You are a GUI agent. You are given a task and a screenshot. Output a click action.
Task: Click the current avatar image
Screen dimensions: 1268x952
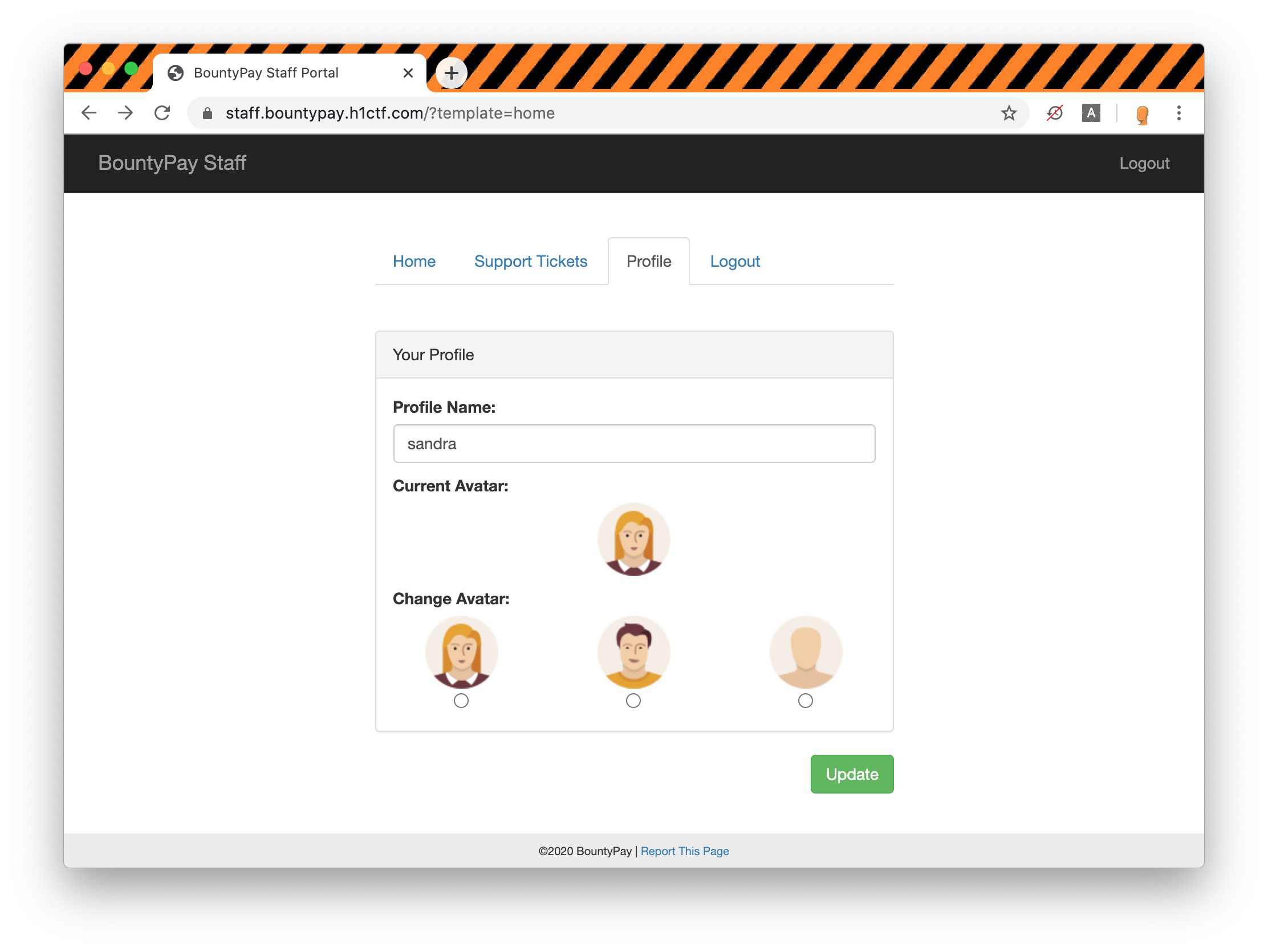tap(633, 539)
